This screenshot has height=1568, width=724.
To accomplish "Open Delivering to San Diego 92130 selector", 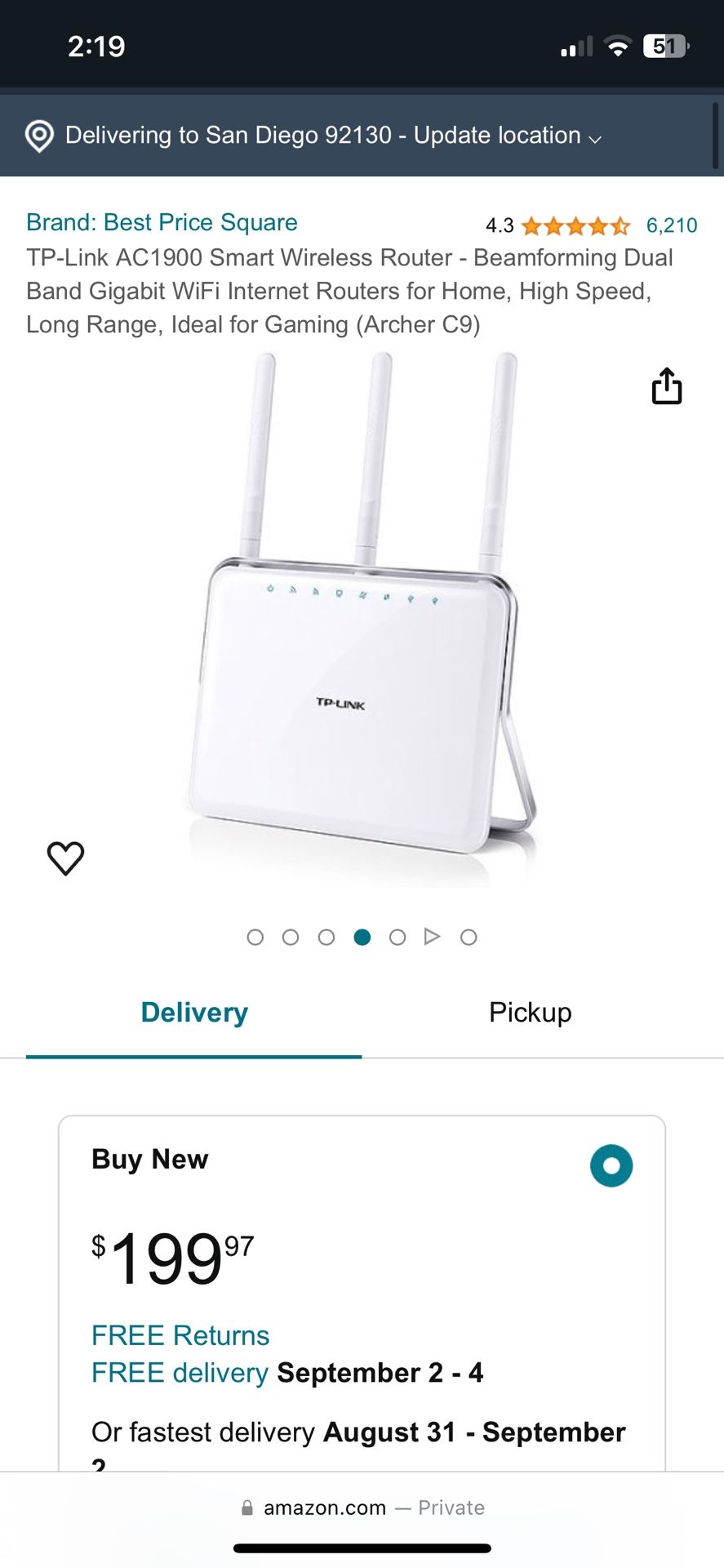I will [x=334, y=136].
